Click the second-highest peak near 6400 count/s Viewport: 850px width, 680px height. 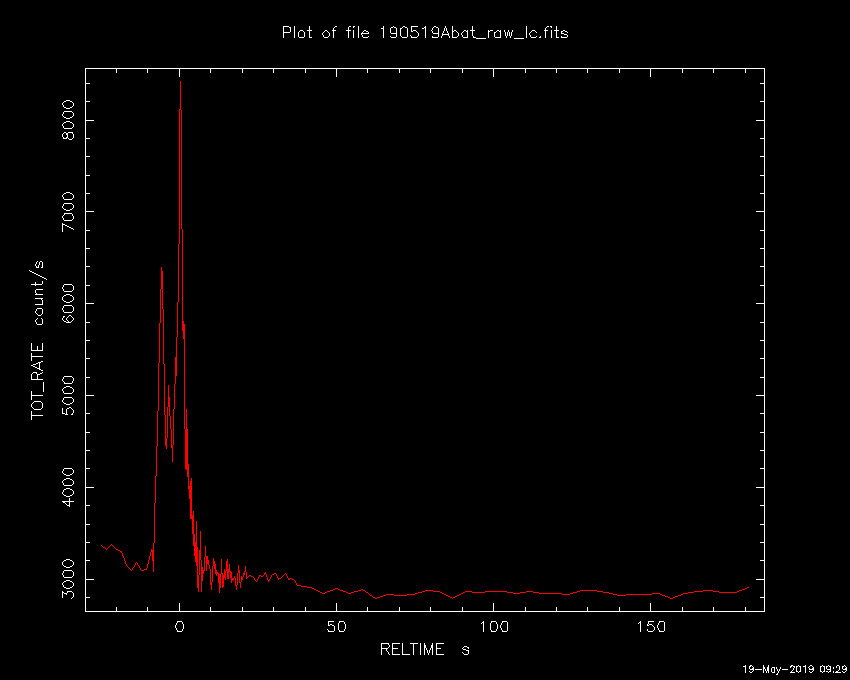click(161, 268)
